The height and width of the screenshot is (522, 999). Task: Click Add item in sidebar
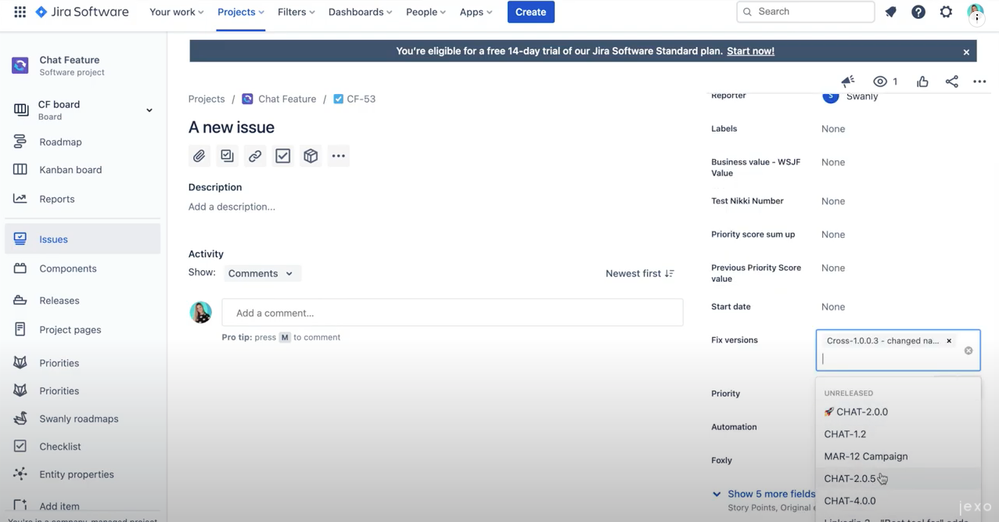83,506
